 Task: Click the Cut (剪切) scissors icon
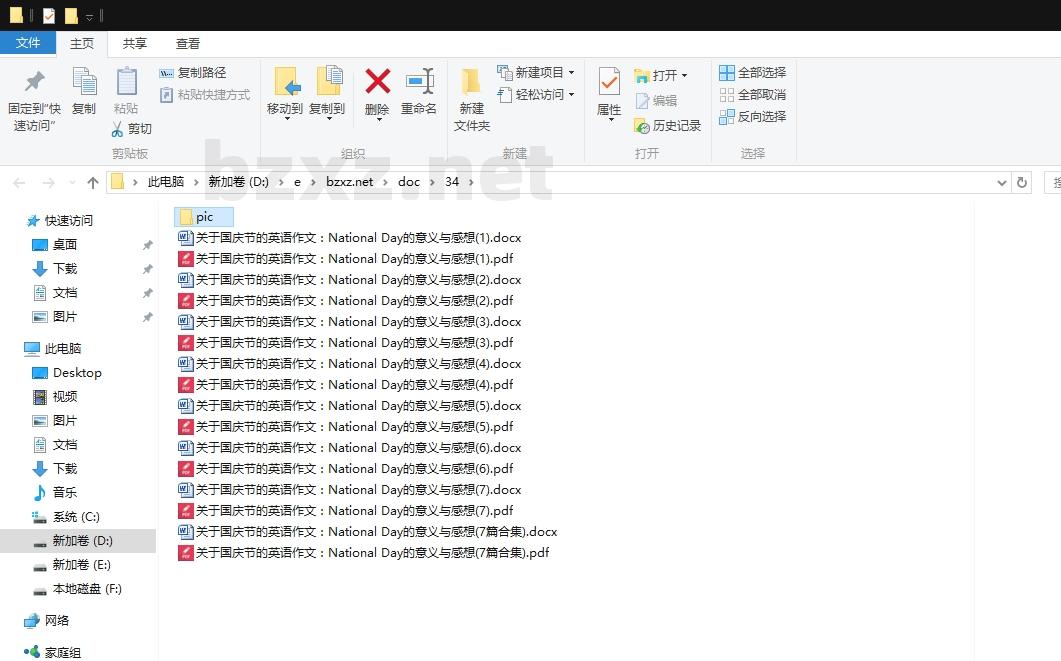[x=118, y=129]
